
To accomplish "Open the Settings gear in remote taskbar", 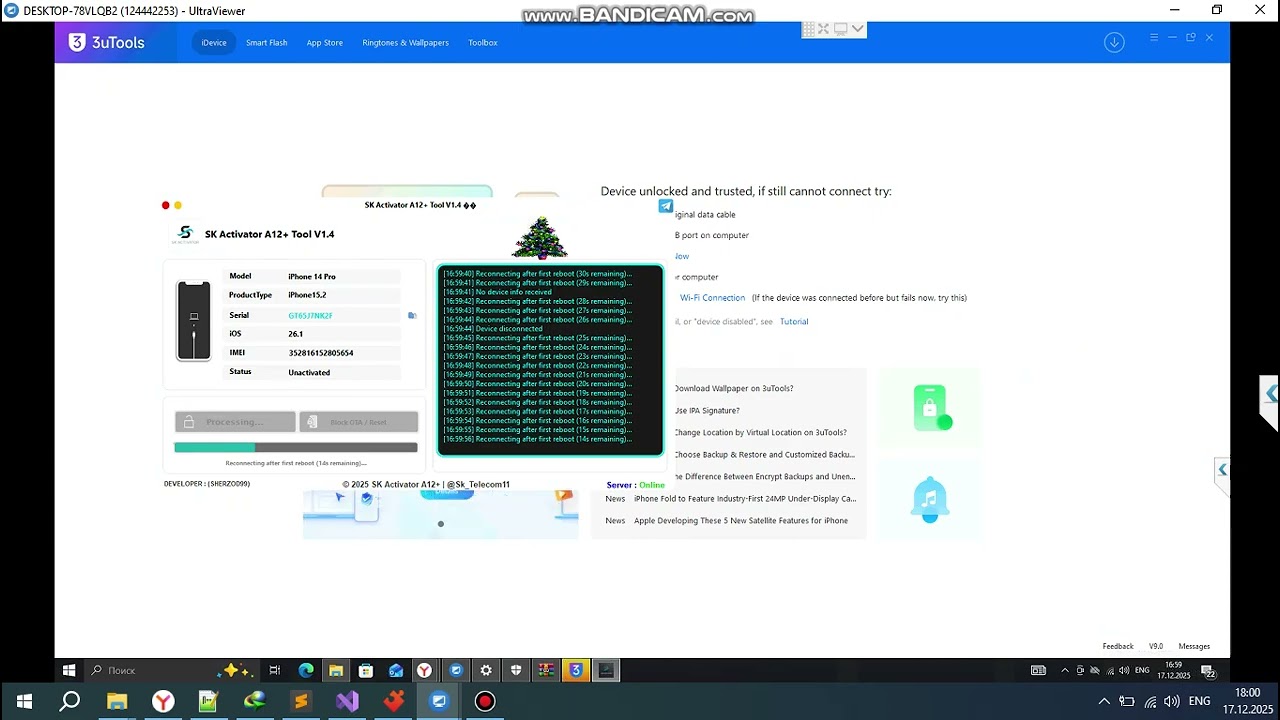I will [x=486, y=670].
